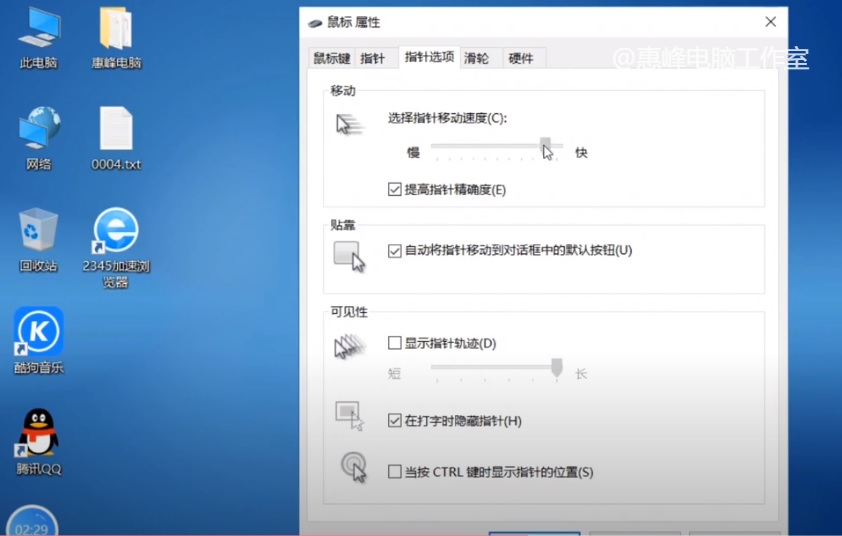Screen dimensions: 842x536
Task: Uncheck 自动将指针移动到对话框中的默认按钮(U)
Action: click(x=395, y=251)
